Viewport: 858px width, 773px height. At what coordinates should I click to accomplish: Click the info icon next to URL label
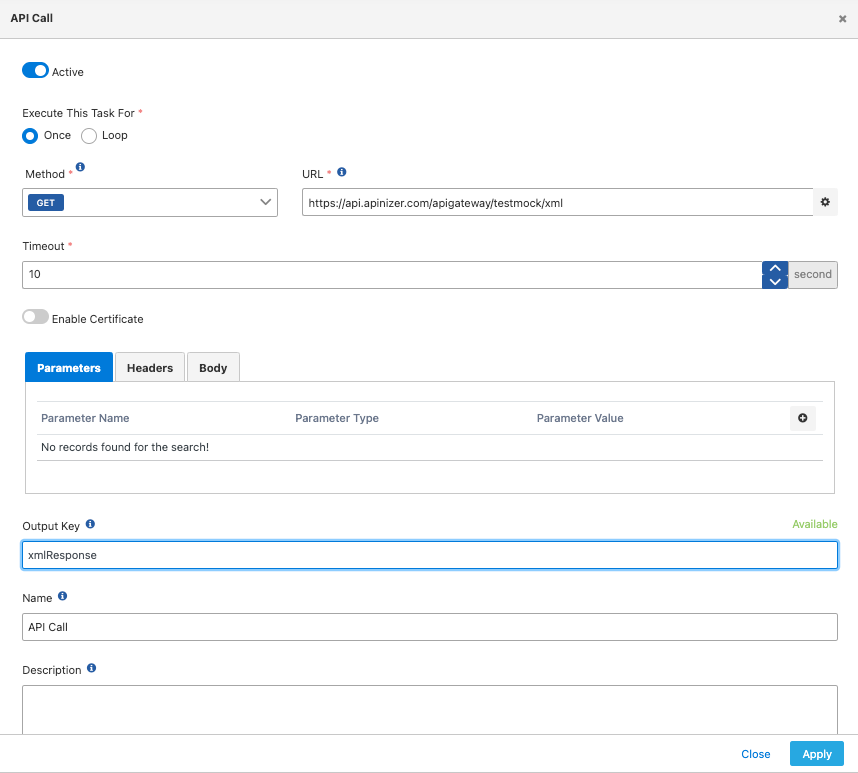342,172
